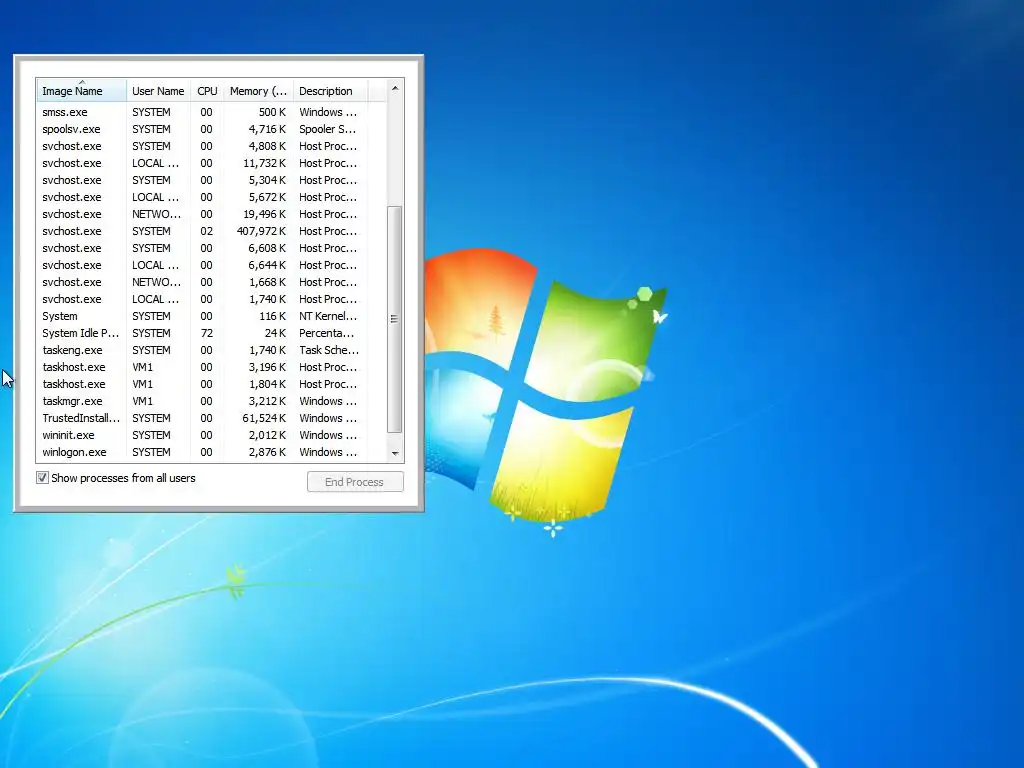Image resolution: width=1024 pixels, height=768 pixels.
Task: Select svchost.exe using 1,668 K memory
Action: tap(201, 282)
